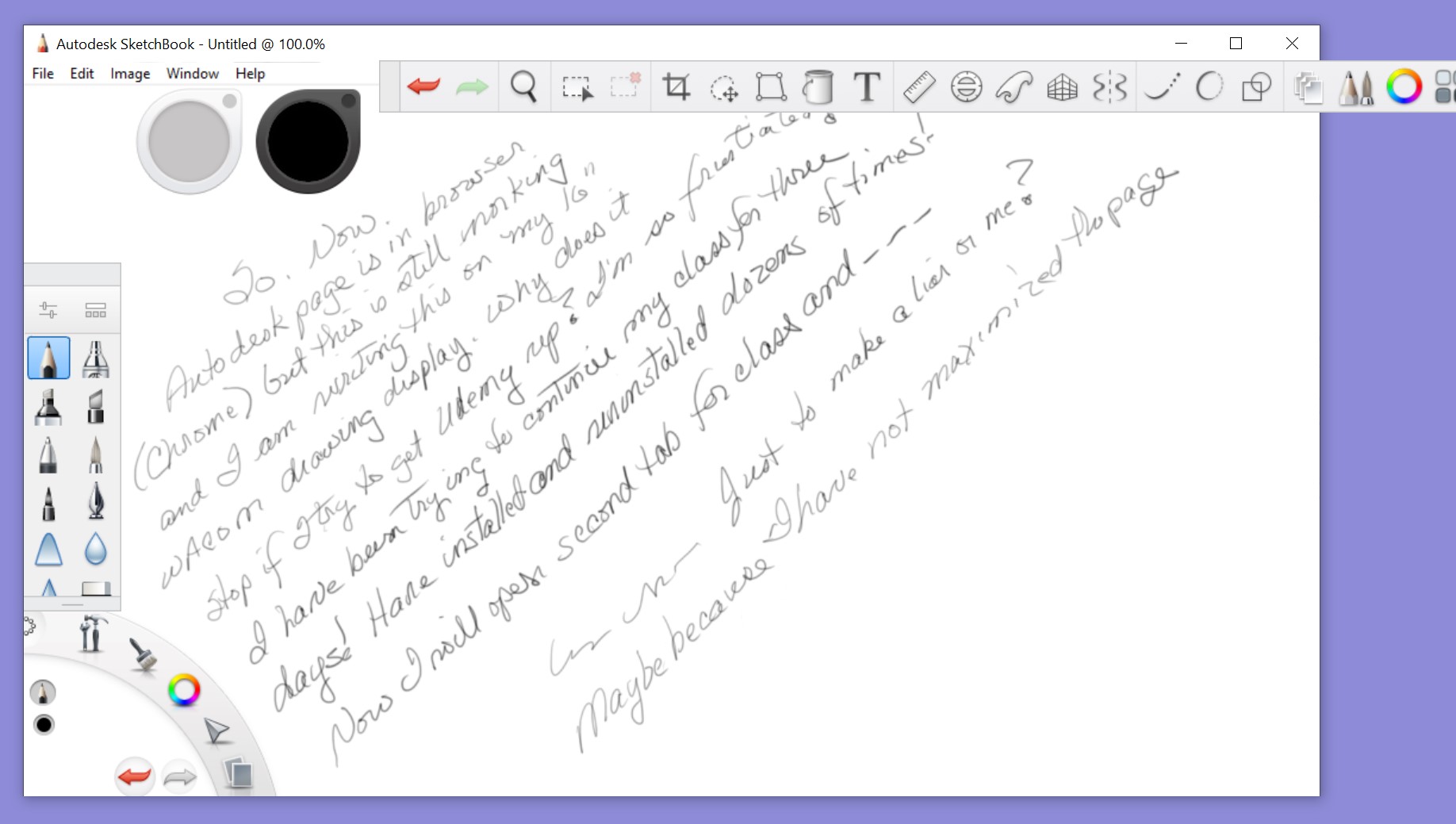Click the black Color Puck
This screenshot has width=1456, height=824.
pyautogui.click(x=308, y=142)
